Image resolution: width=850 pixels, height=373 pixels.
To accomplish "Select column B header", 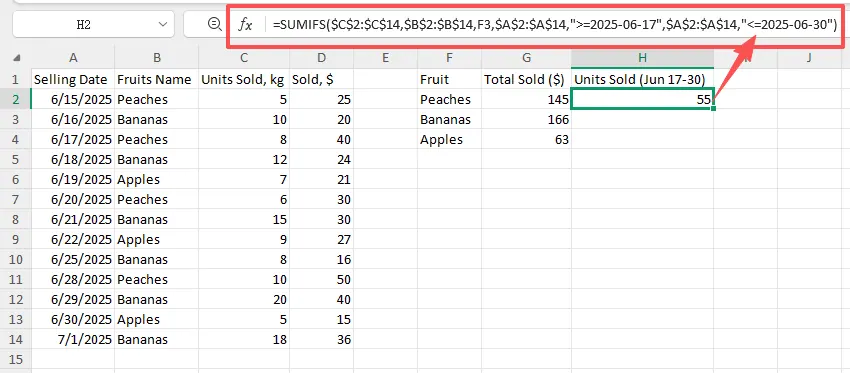I will pos(157,57).
